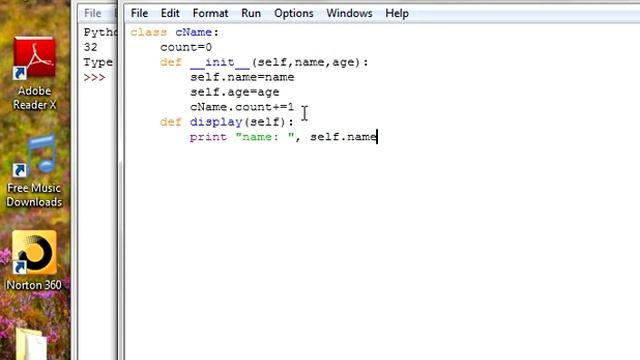Open the Norton 360 desktop icon
640x360 pixels.
point(34,260)
